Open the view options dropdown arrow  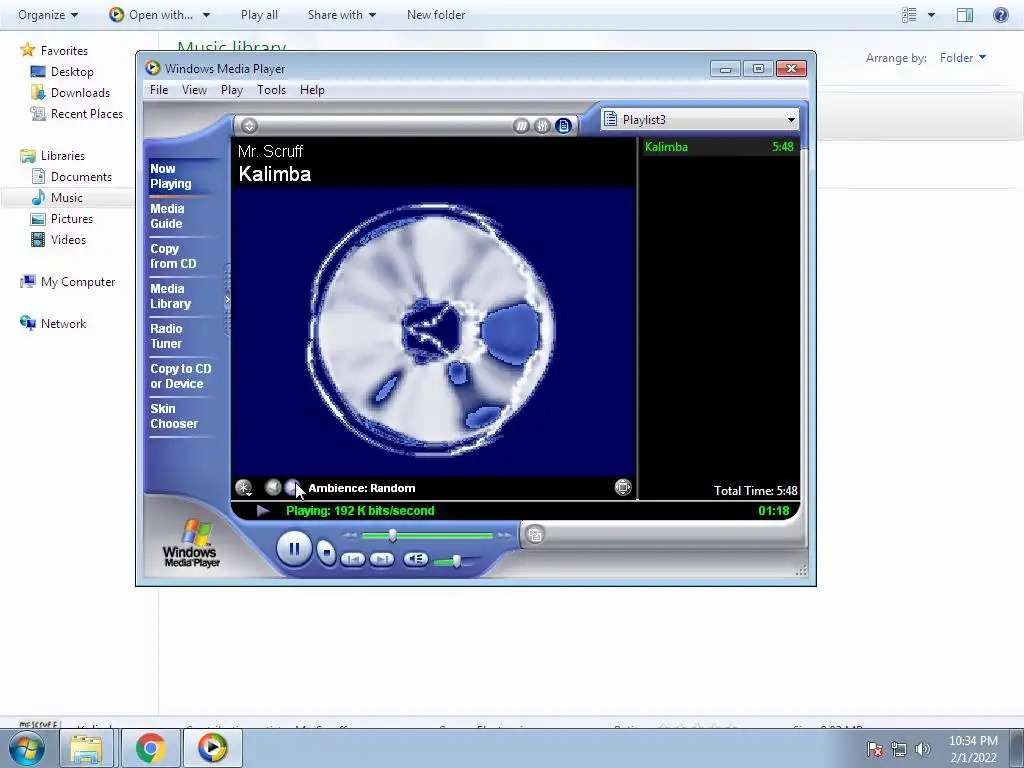[931, 14]
